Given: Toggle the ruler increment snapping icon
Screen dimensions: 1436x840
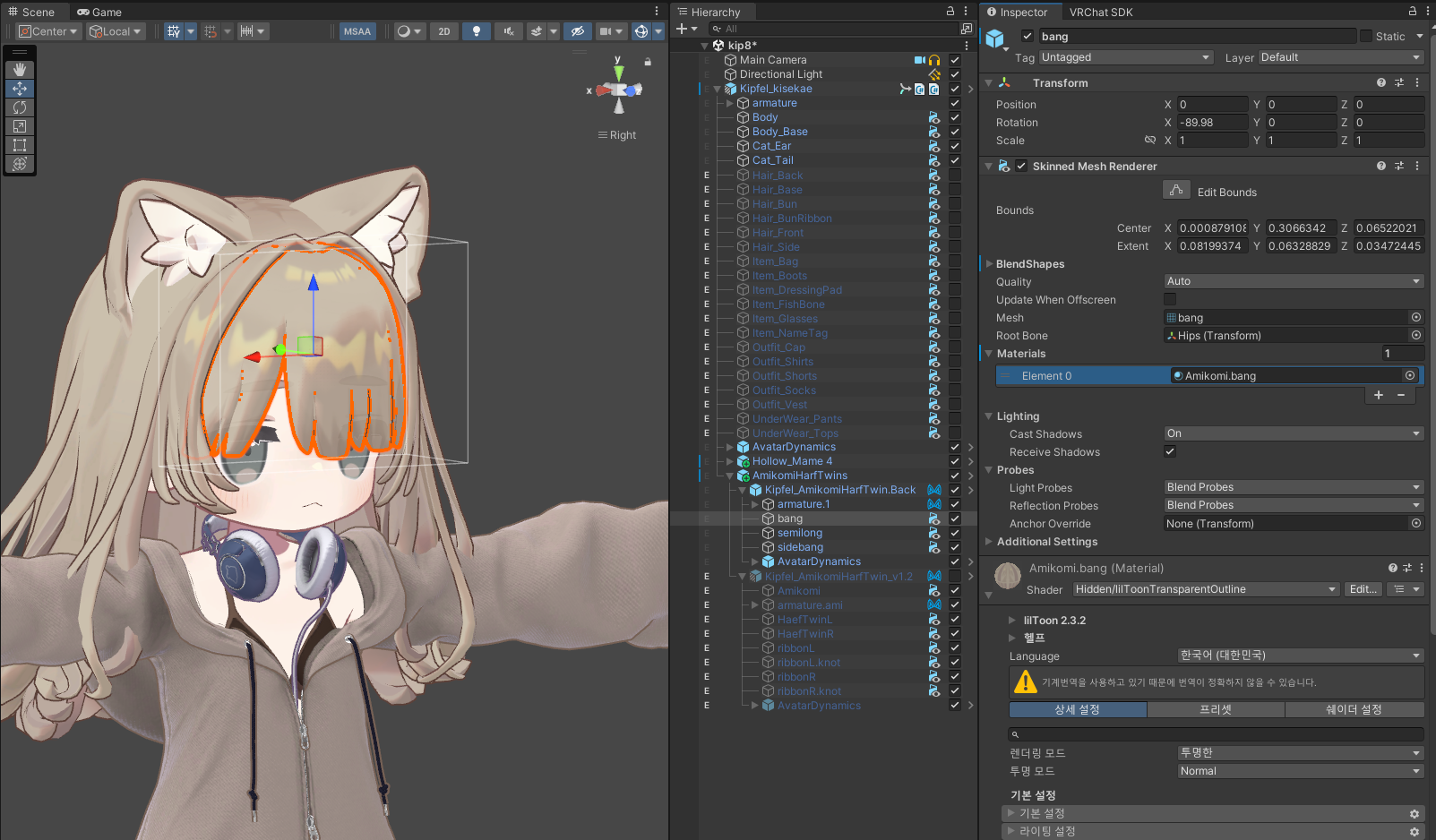Looking at the screenshot, I should point(246,31).
